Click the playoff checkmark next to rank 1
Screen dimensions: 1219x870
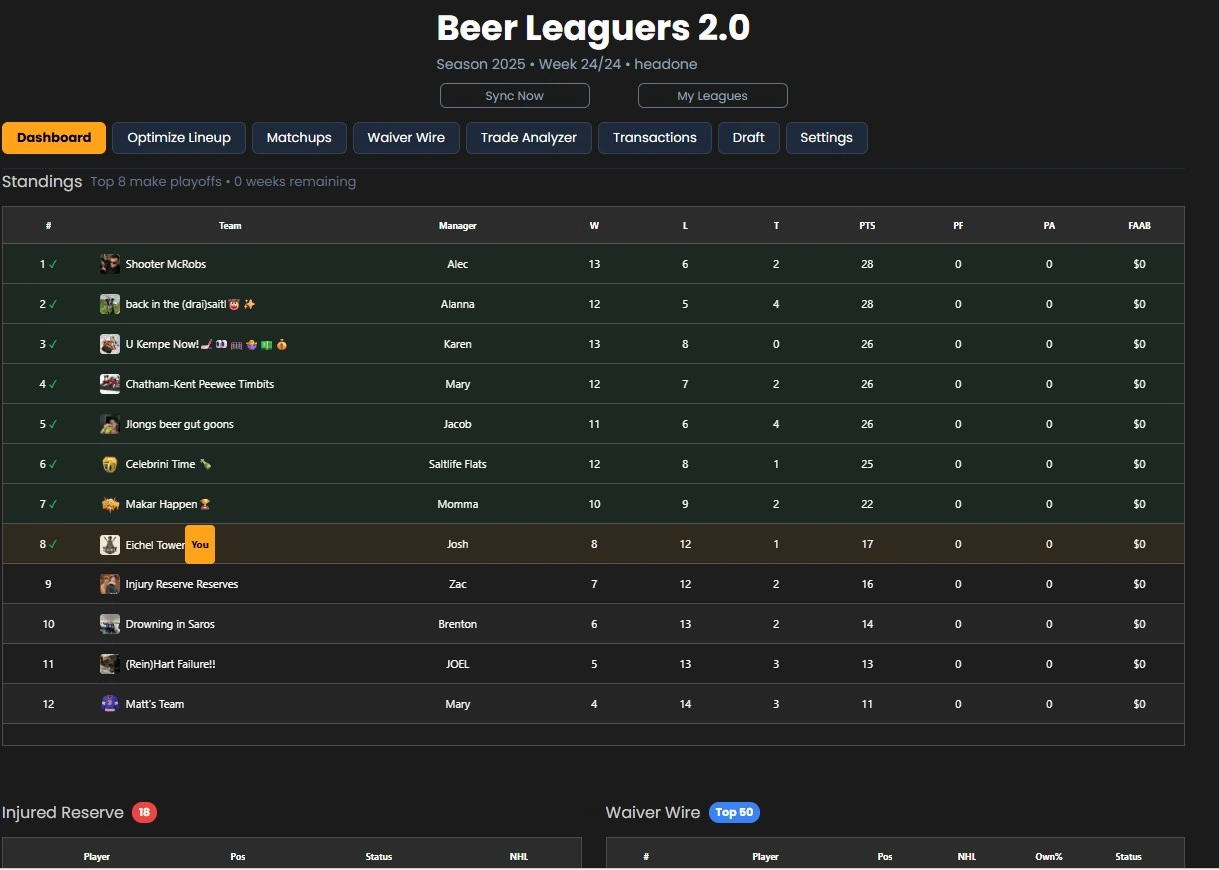click(53, 264)
